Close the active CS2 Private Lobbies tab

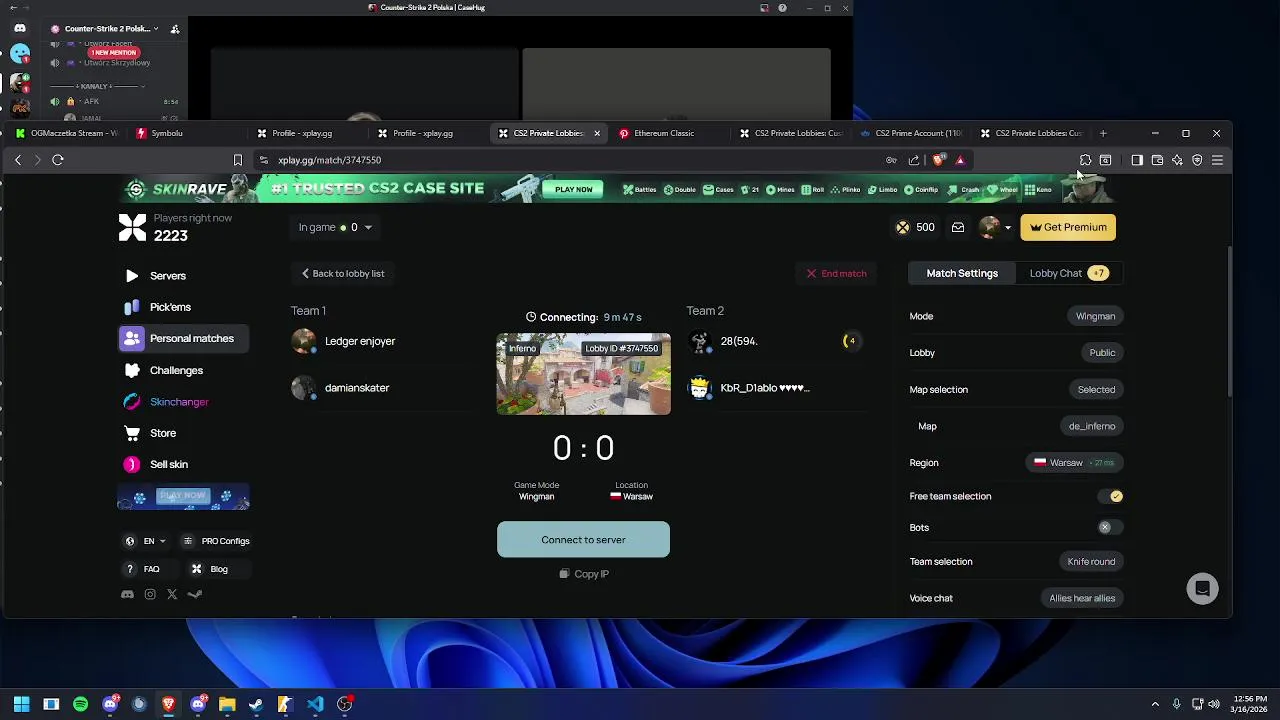coord(597,133)
